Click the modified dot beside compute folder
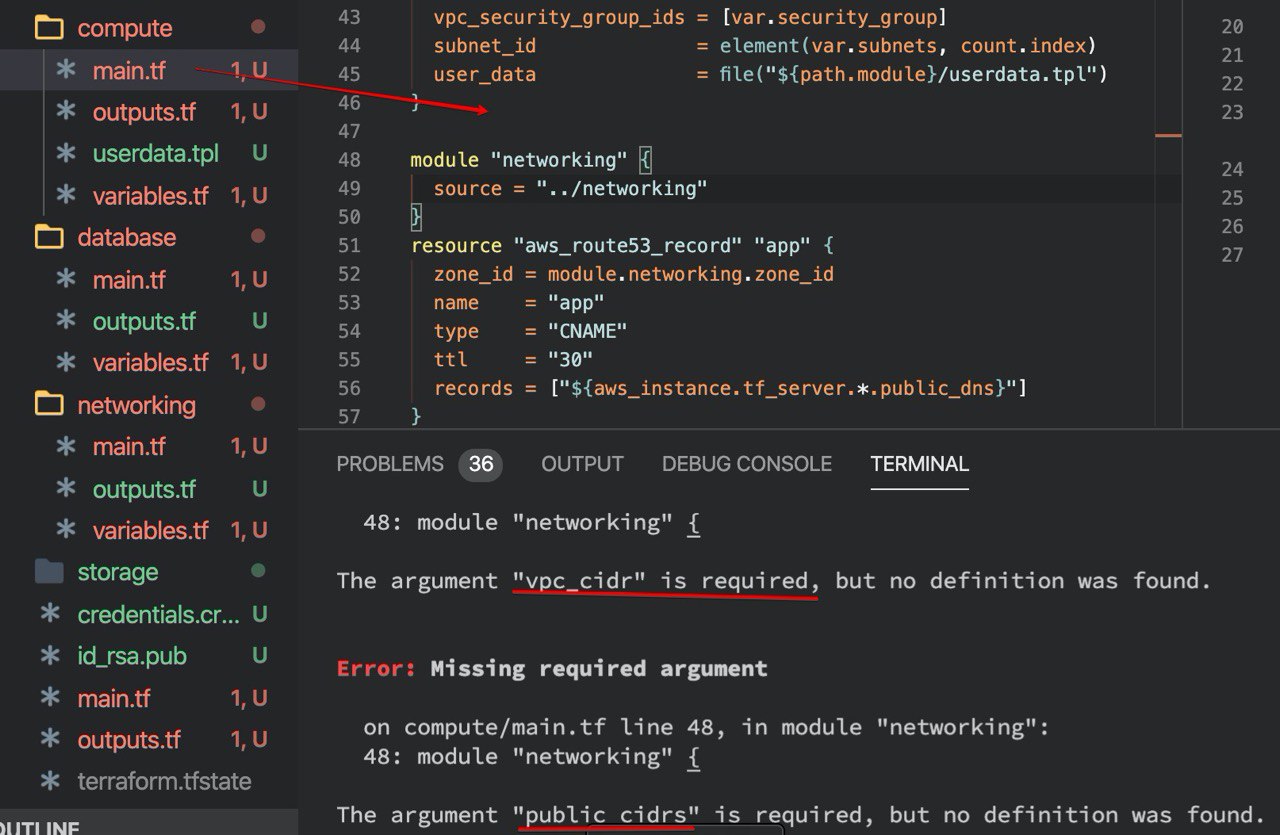This screenshot has height=835, width=1280. coord(258,27)
